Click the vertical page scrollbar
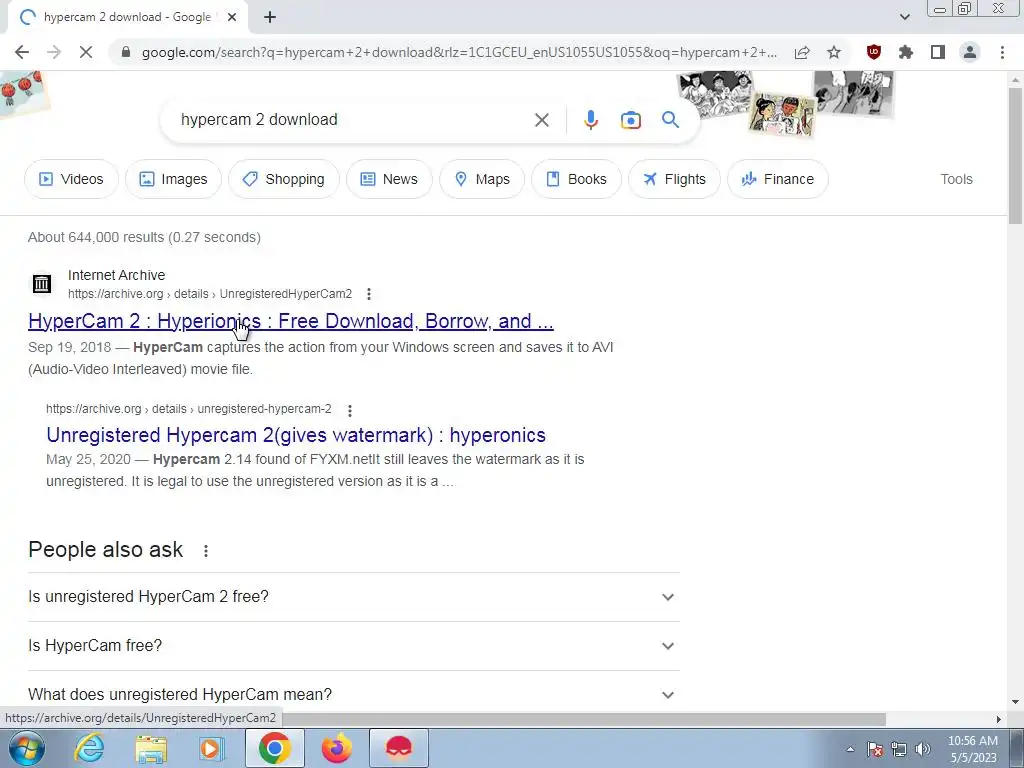The width and height of the screenshot is (1024, 768). coord(1016,156)
